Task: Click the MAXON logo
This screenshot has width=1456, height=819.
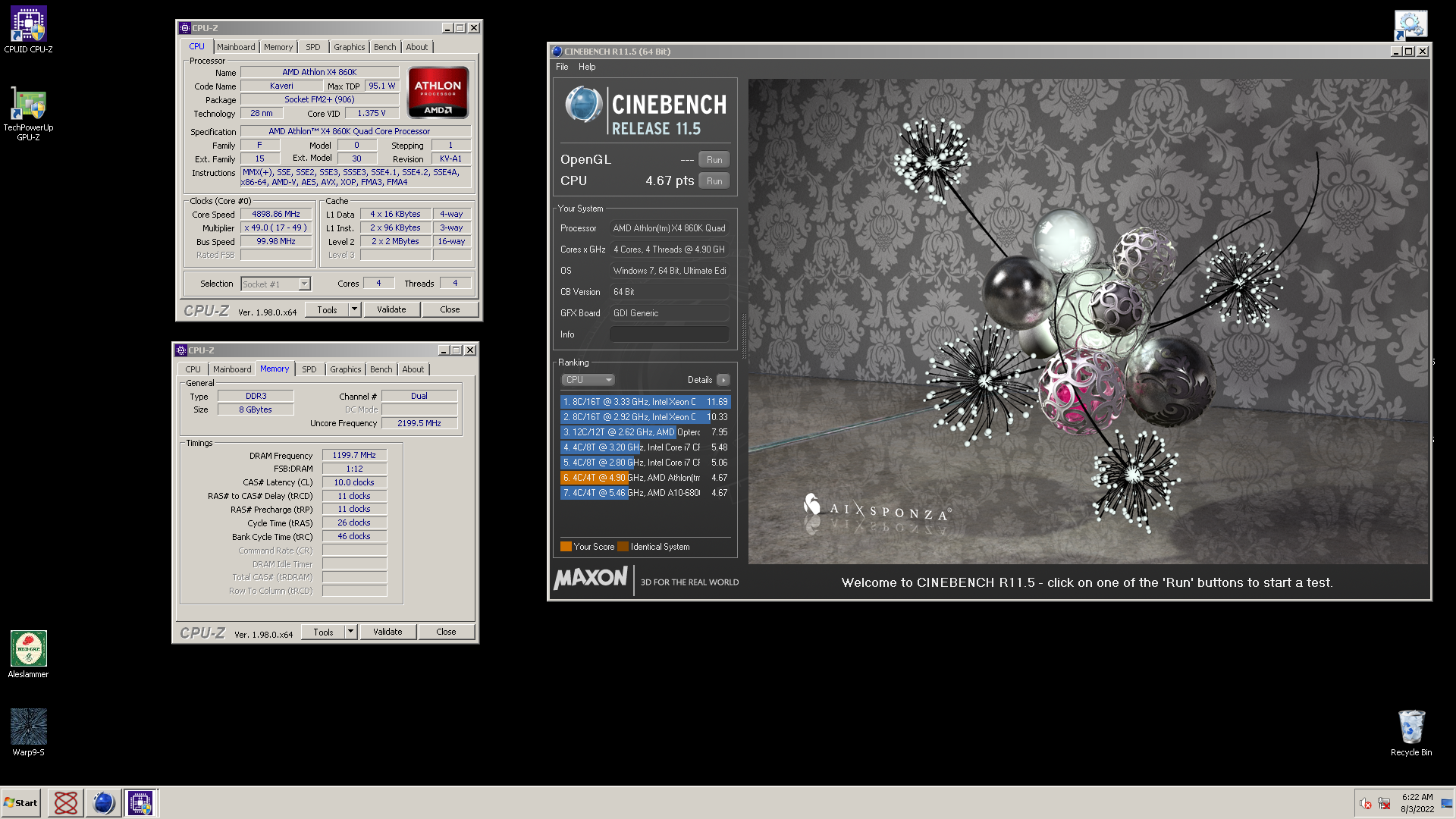Action: pos(591,579)
